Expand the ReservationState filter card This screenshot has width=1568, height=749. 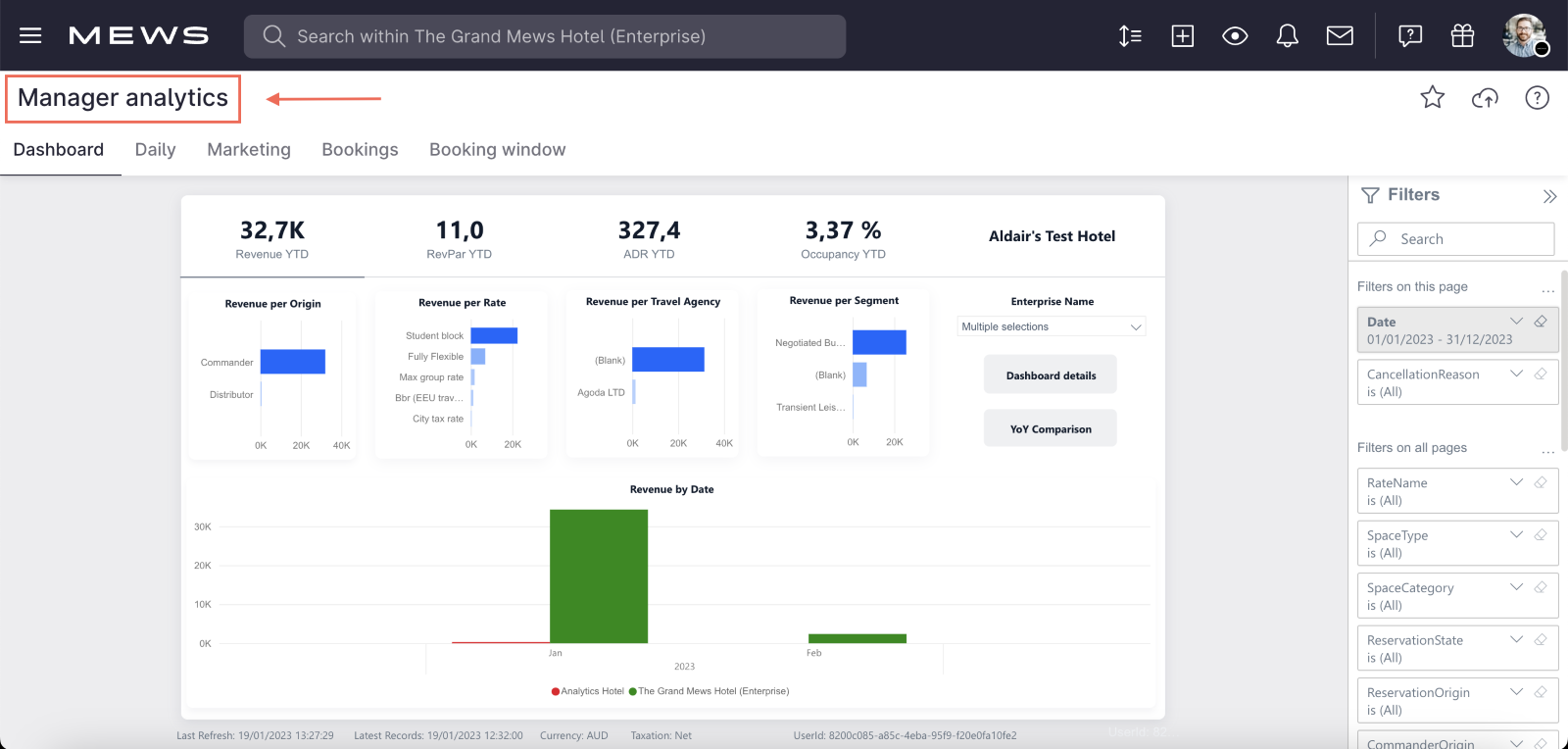[1516, 639]
